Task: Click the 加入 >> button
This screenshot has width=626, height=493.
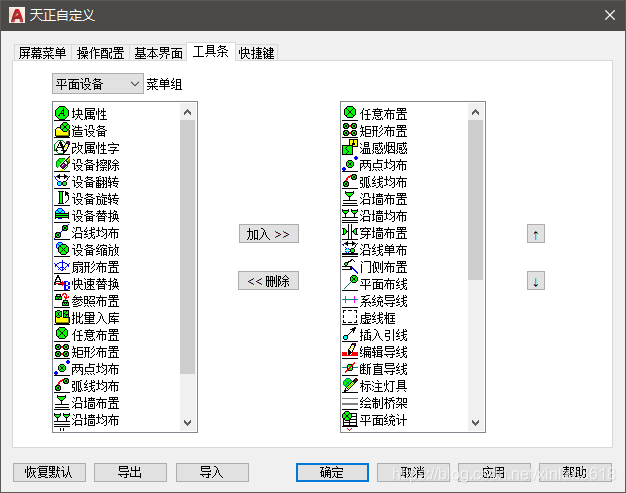Action: (x=269, y=234)
